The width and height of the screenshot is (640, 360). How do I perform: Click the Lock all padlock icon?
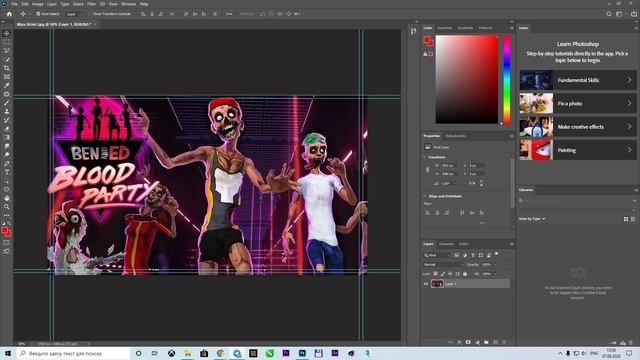click(465, 274)
